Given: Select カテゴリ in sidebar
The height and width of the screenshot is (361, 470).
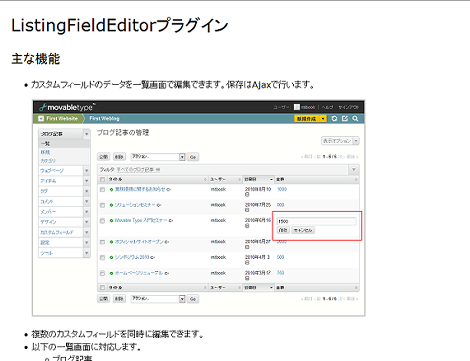Looking at the screenshot, I should point(48,161).
